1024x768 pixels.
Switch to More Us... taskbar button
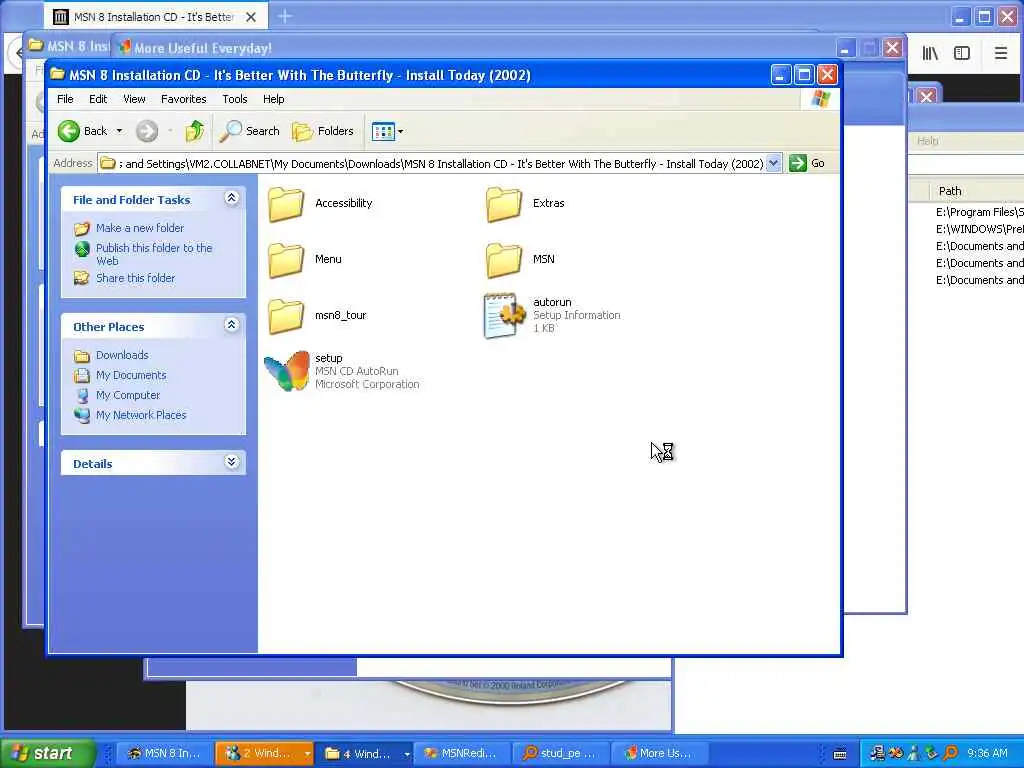[660, 754]
